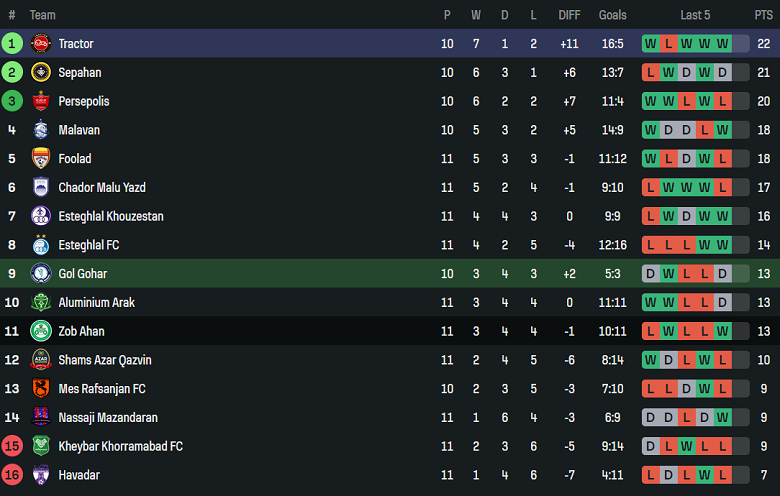Select Nassaji Mazandaran team name
Viewport: 780px width, 496px height.
coord(108,417)
